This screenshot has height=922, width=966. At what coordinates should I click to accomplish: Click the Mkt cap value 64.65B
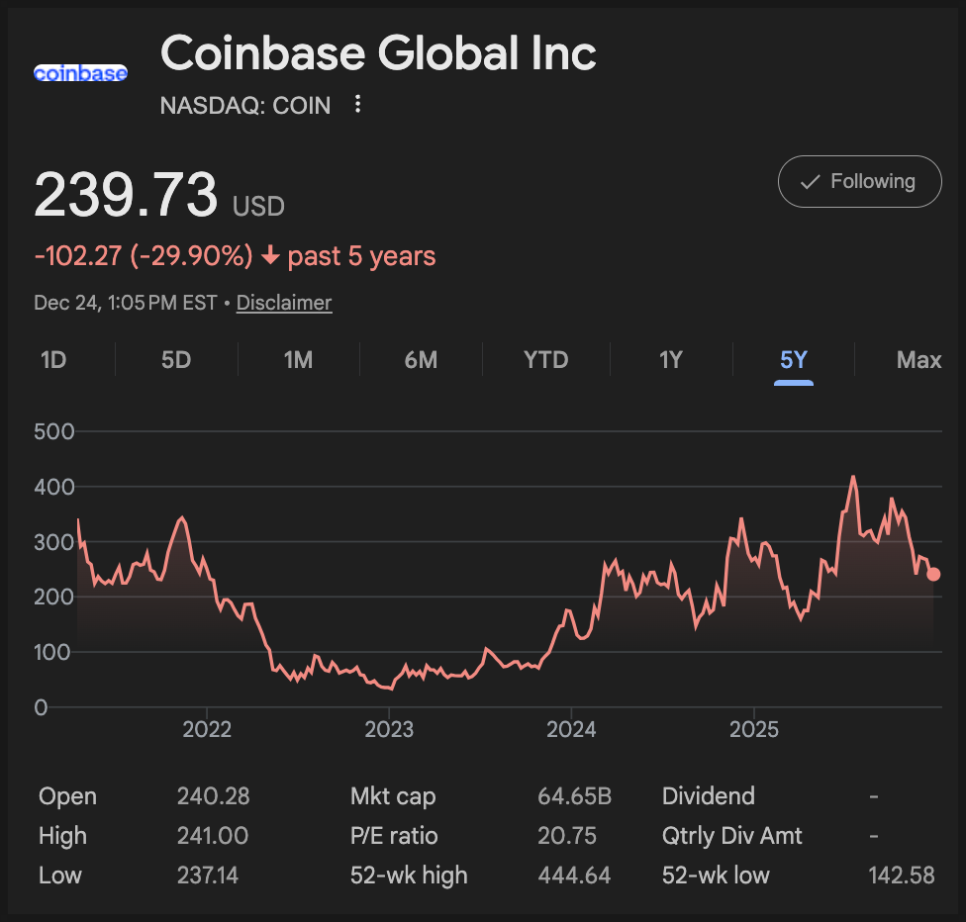pyautogui.click(x=574, y=797)
